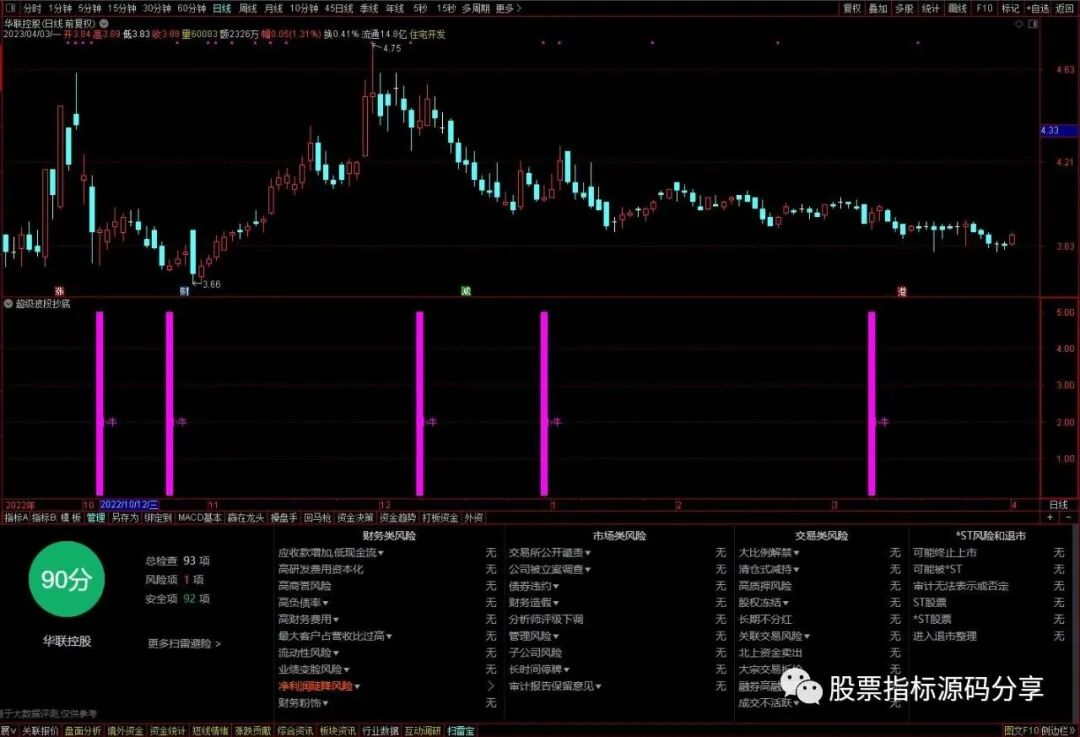
Task: Click the panel icon beside the diamond icon
Action: pos(1033,23)
